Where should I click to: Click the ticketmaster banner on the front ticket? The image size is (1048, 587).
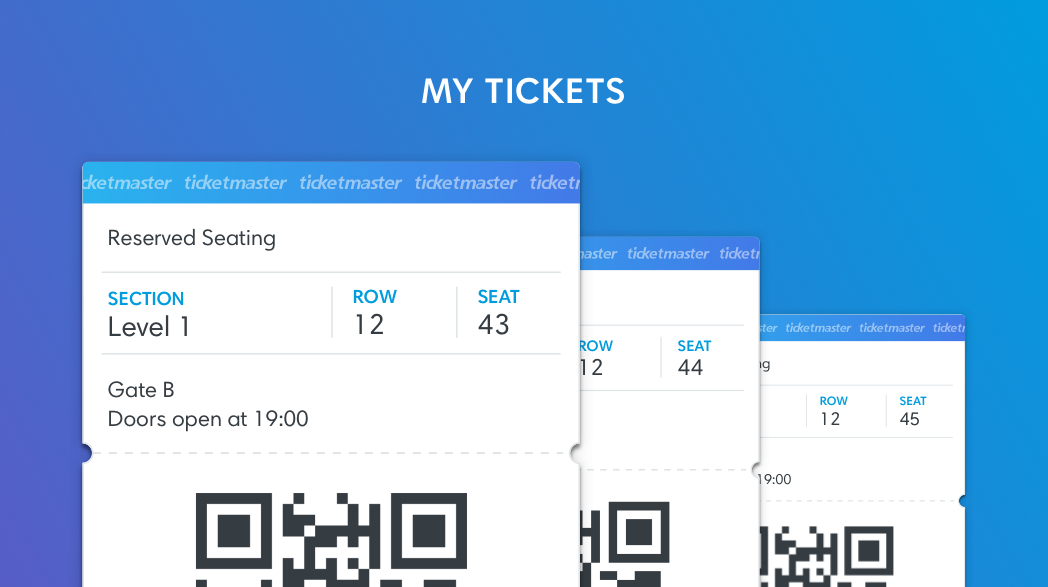coord(330,183)
